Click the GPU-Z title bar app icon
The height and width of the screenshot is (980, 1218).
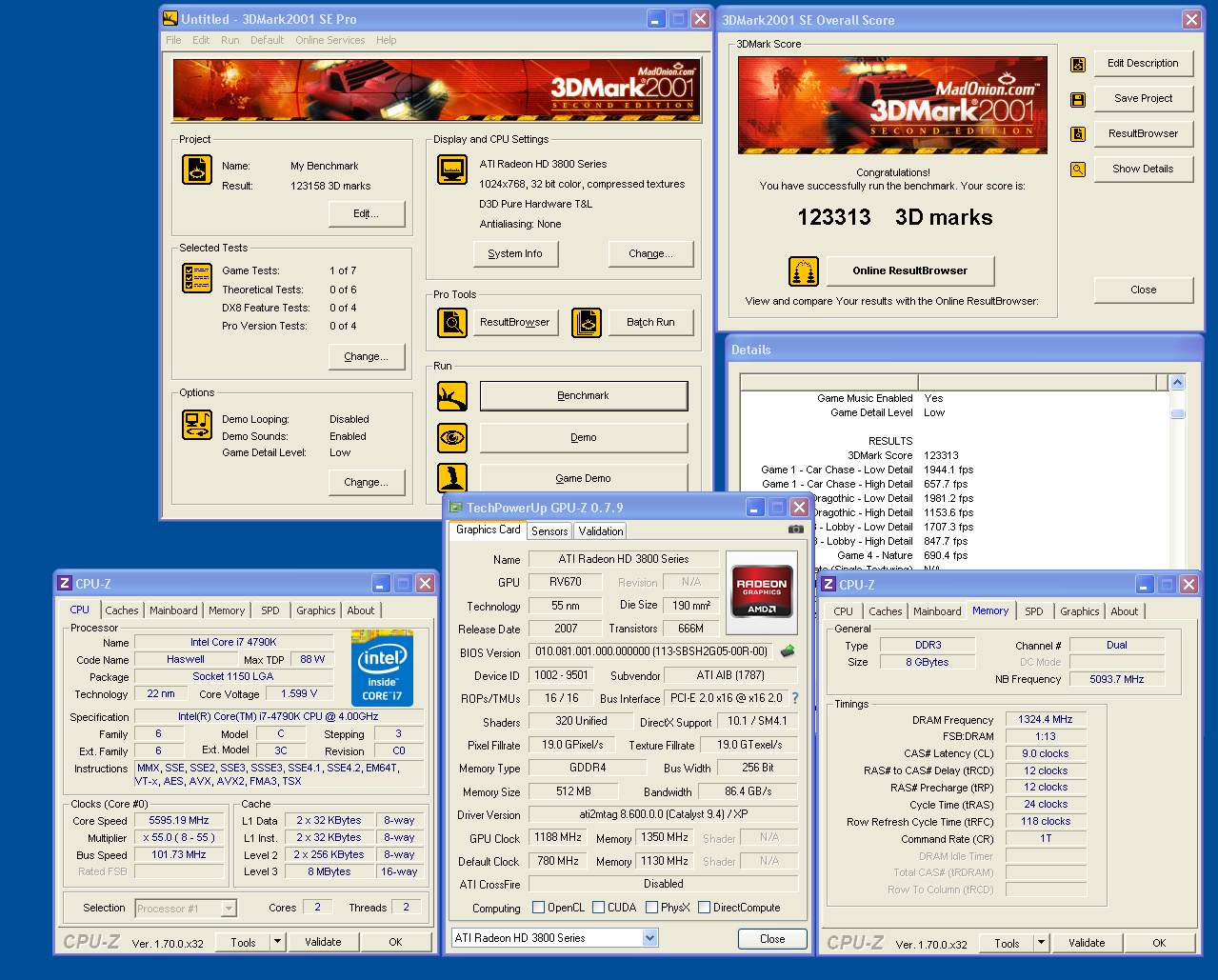[456, 507]
